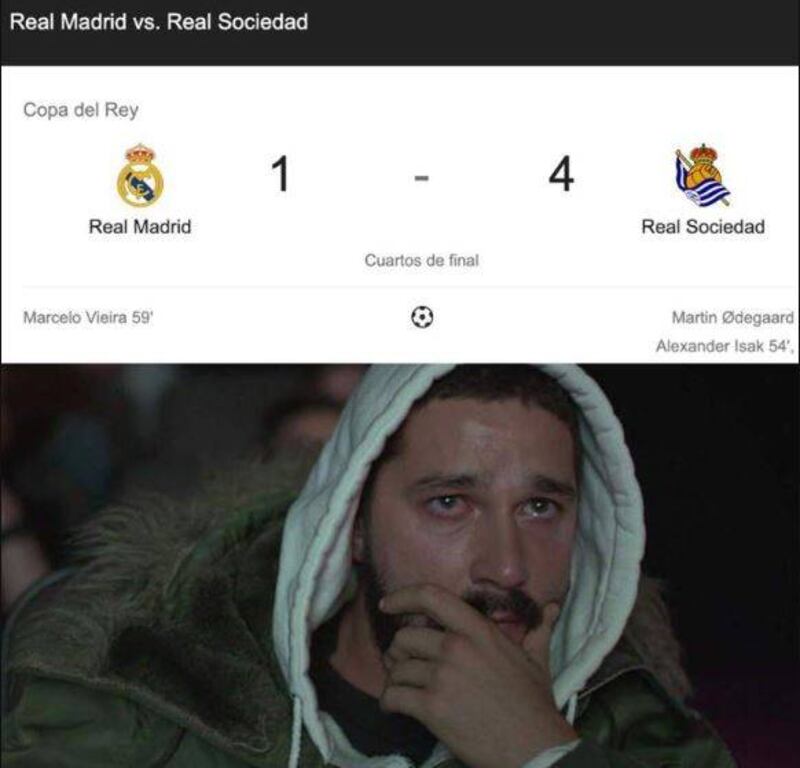Open the Real Sociedad team name link
The image size is (800, 768).
[703, 227]
